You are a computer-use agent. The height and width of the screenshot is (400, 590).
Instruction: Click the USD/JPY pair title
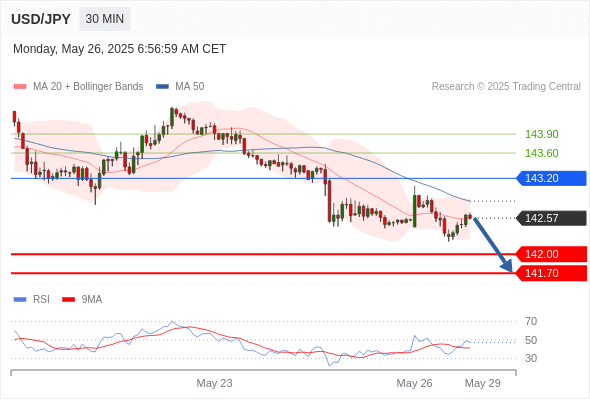tap(41, 19)
